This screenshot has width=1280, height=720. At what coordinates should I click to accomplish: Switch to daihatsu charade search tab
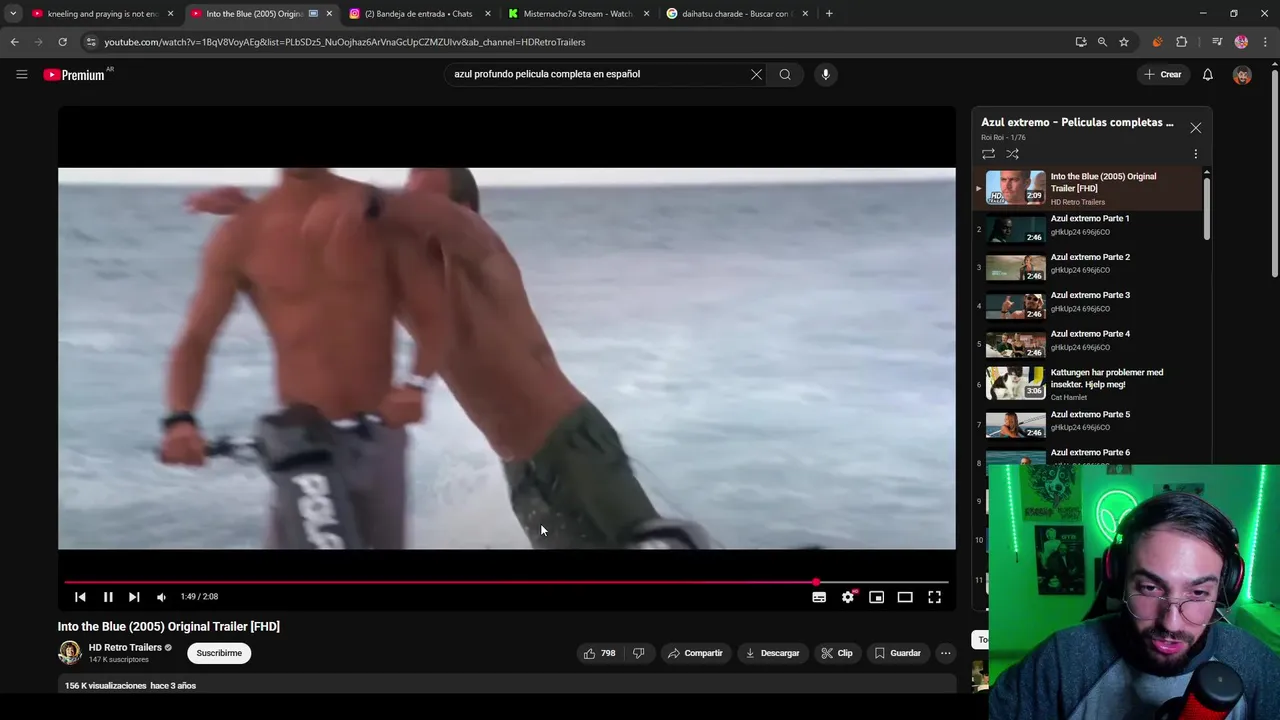(737, 14)
